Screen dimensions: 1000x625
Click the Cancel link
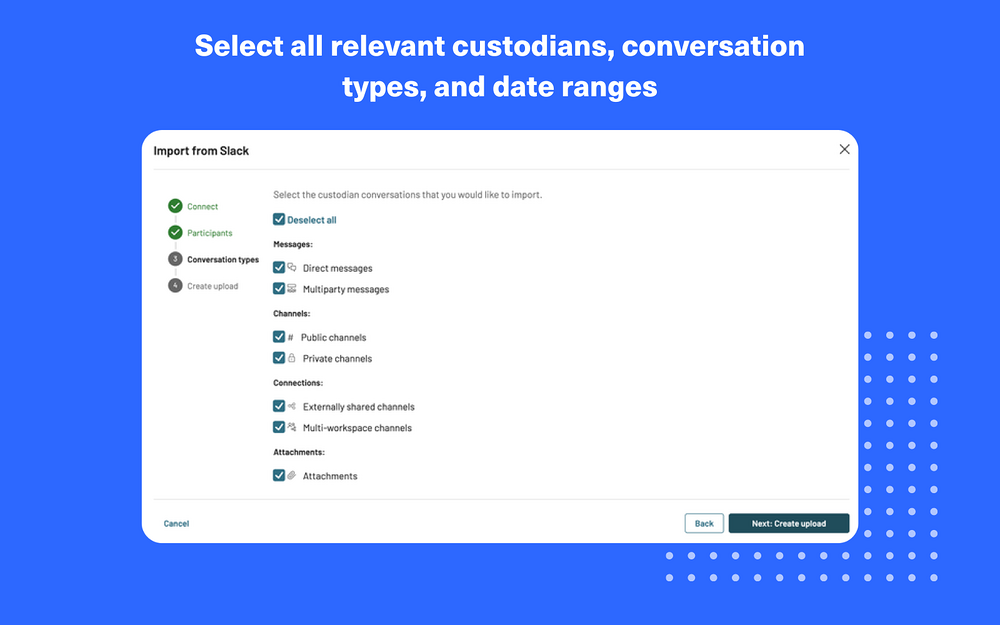point(176,524)
